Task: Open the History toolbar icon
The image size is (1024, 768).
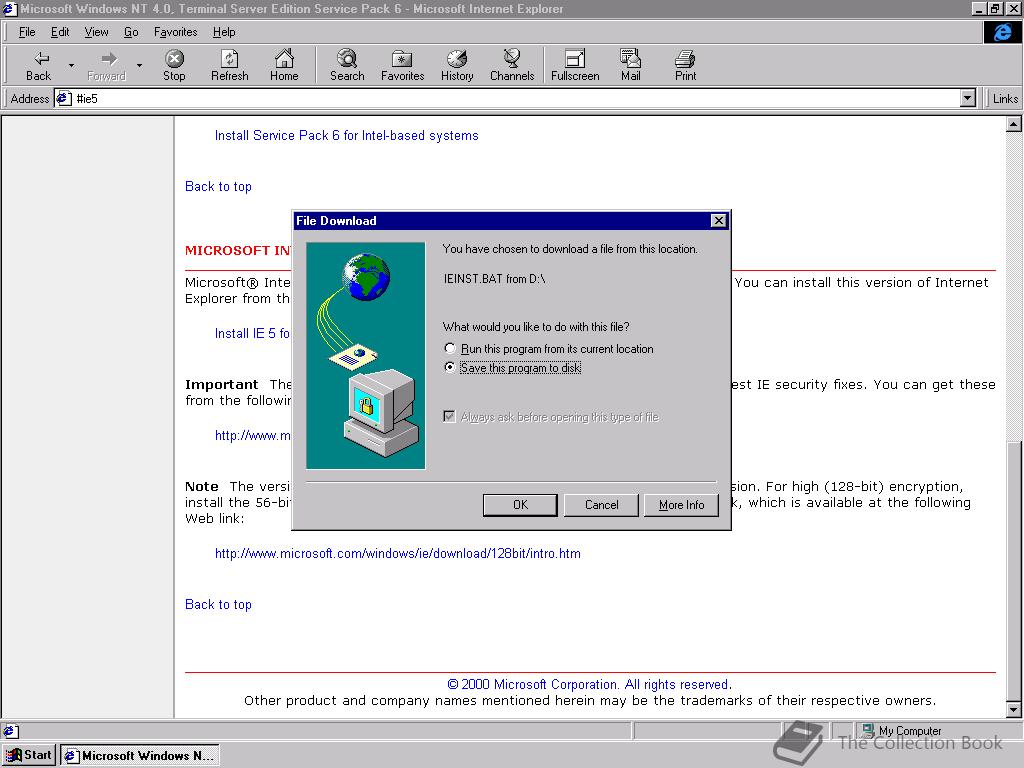Action: coord(457,66)
